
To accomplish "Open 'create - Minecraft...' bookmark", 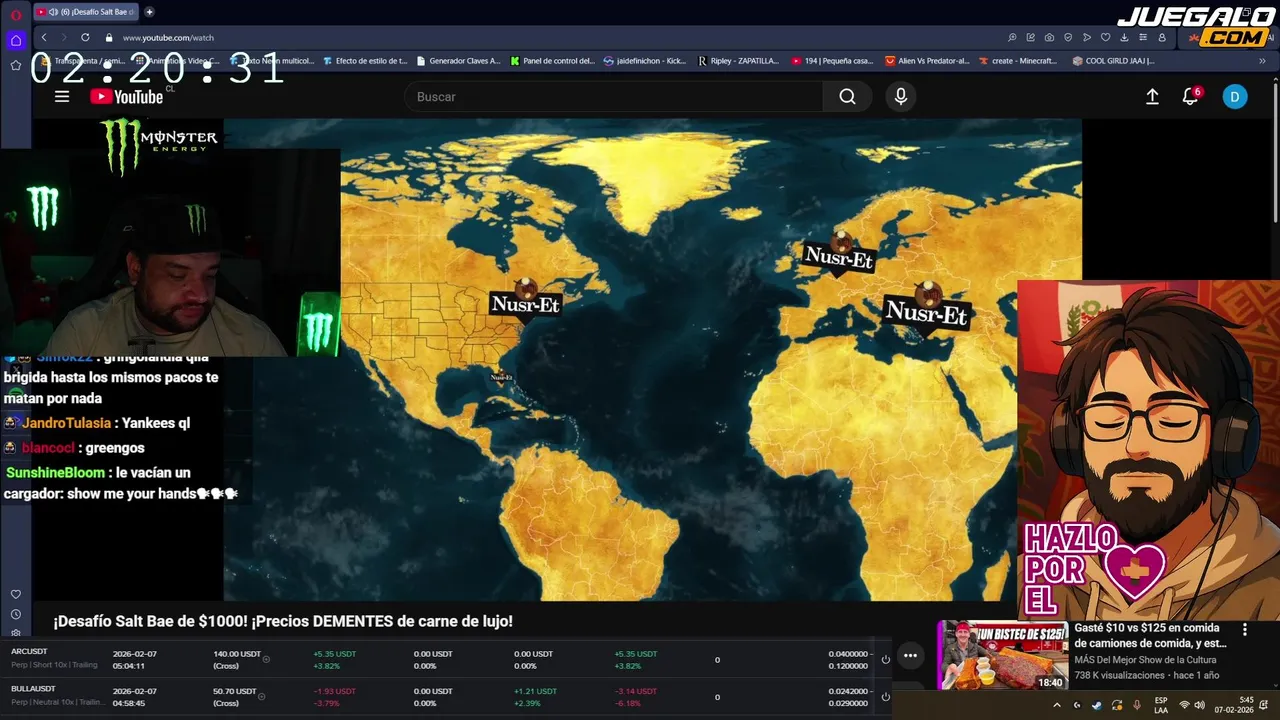I will [x=1018, y=60].
